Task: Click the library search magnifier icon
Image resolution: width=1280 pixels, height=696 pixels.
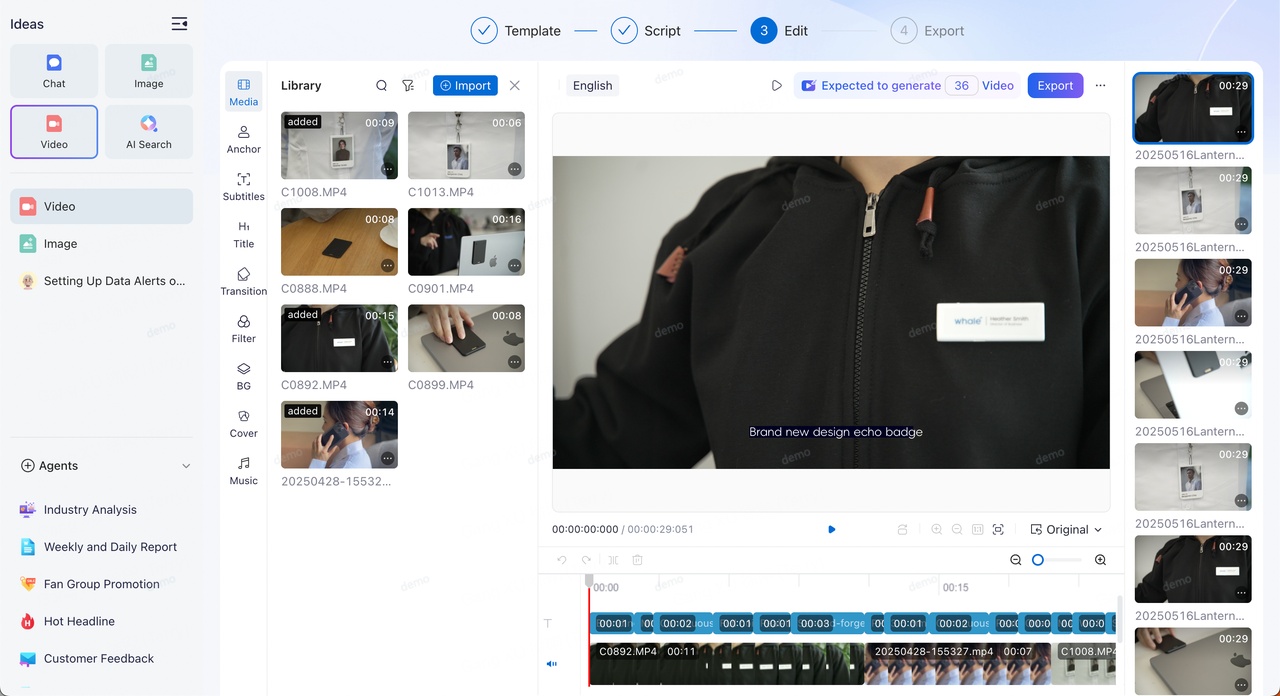Action: click(x=381, y=86)
